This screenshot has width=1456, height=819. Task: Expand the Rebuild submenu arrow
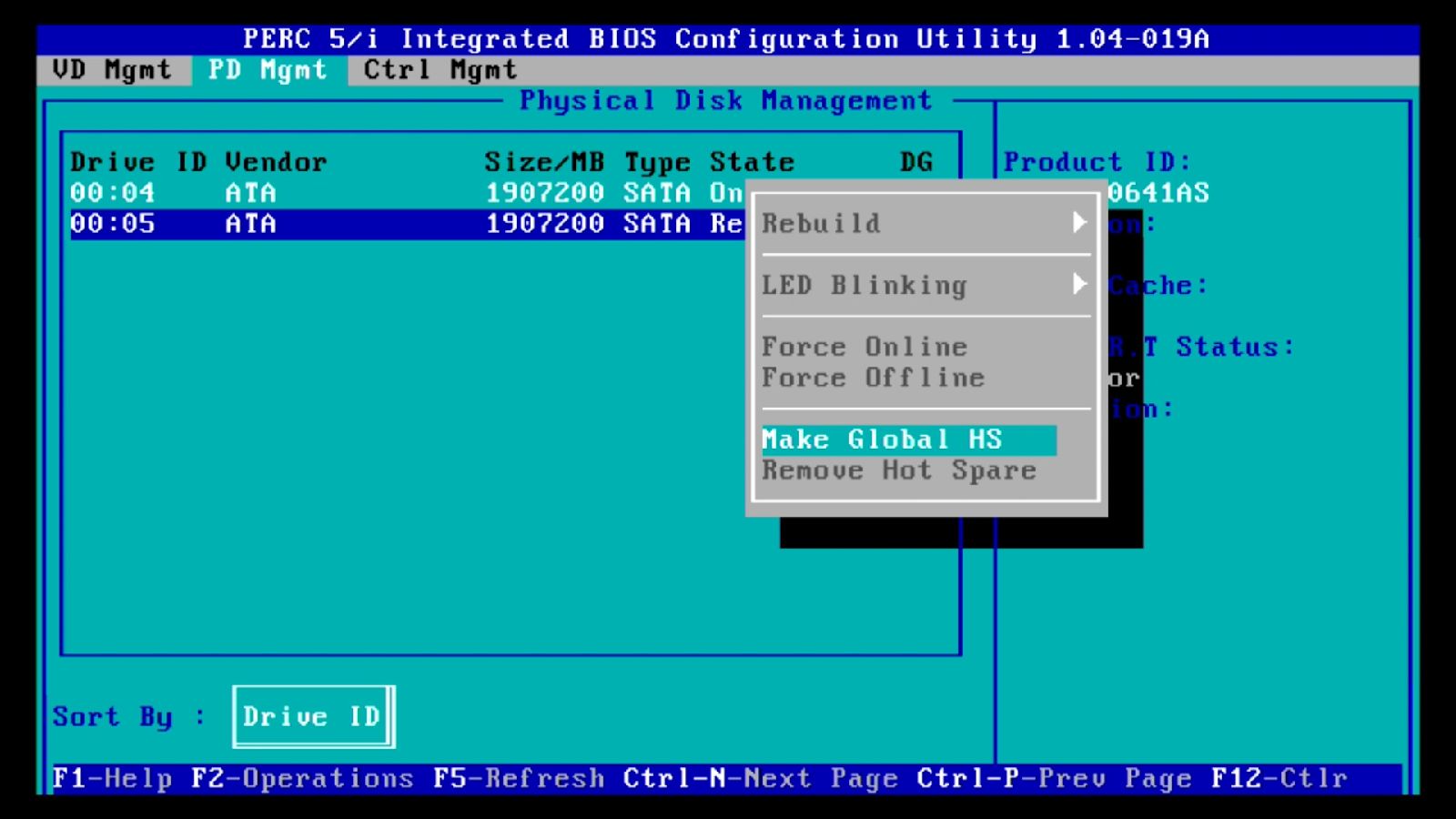[x=1081, y=223]
